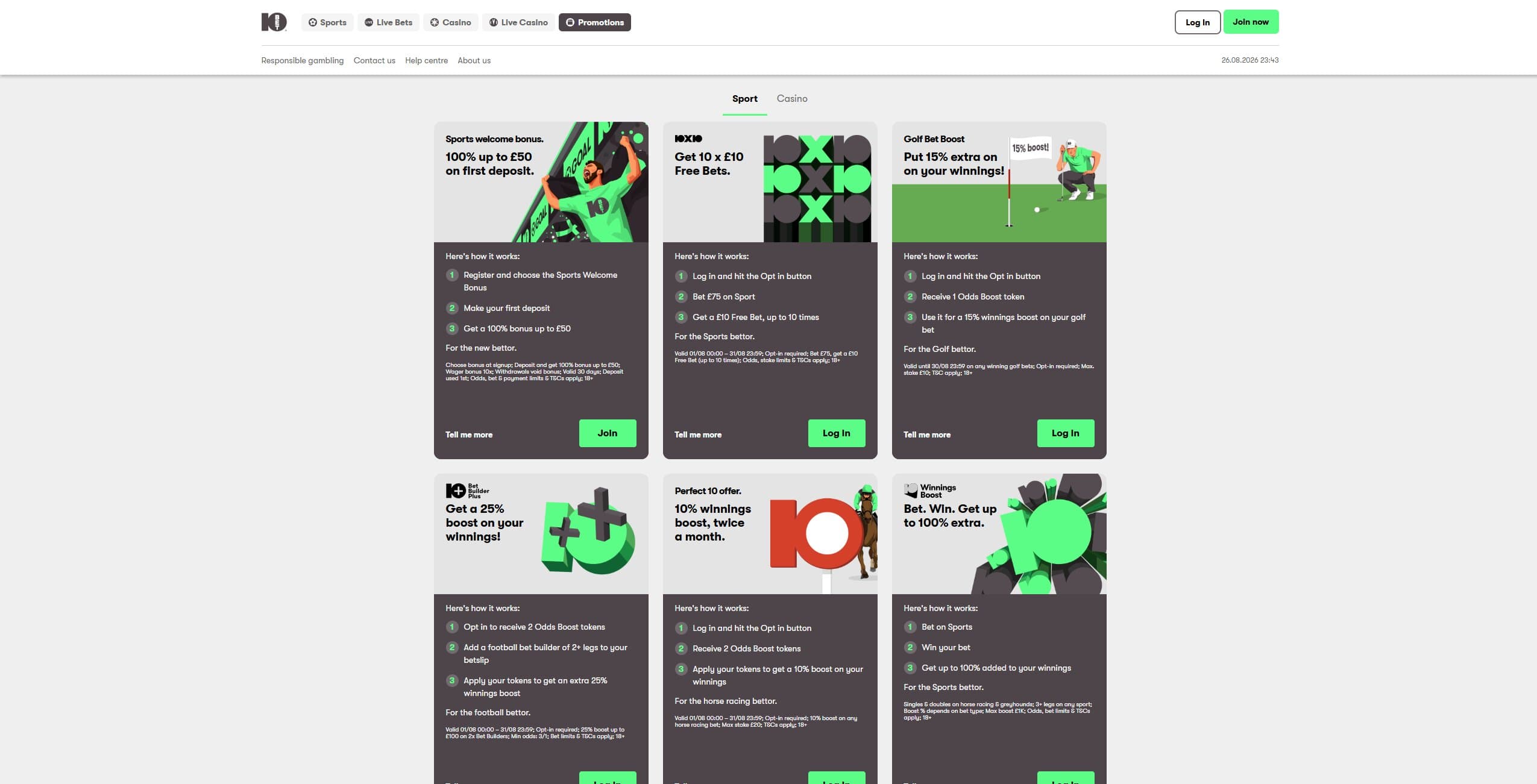Click 'Apply your tokens to get an extra 25%' step
The image size is (1537, 784).
point(535,687)
